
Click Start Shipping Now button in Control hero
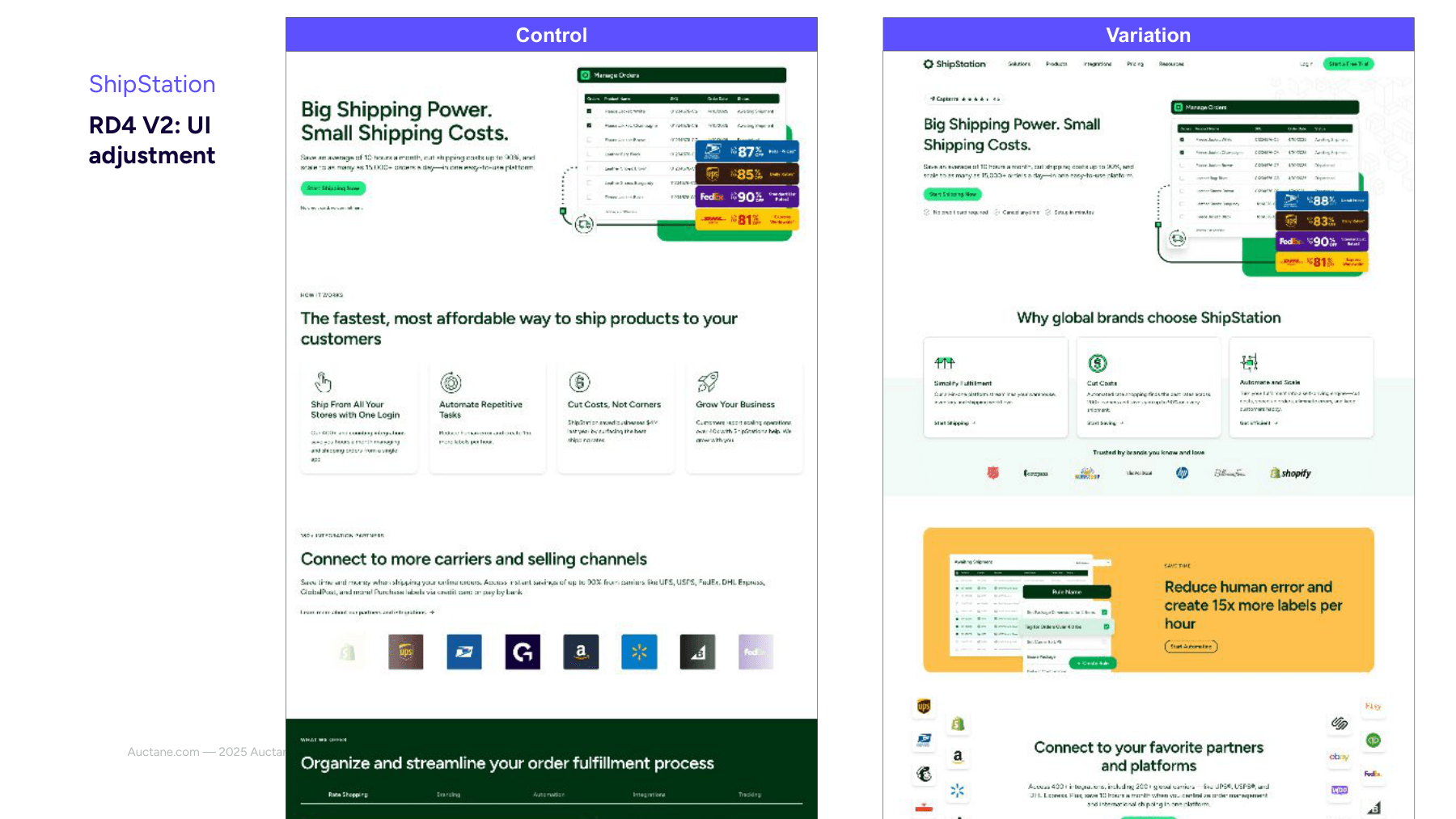(x=333, y=188)
